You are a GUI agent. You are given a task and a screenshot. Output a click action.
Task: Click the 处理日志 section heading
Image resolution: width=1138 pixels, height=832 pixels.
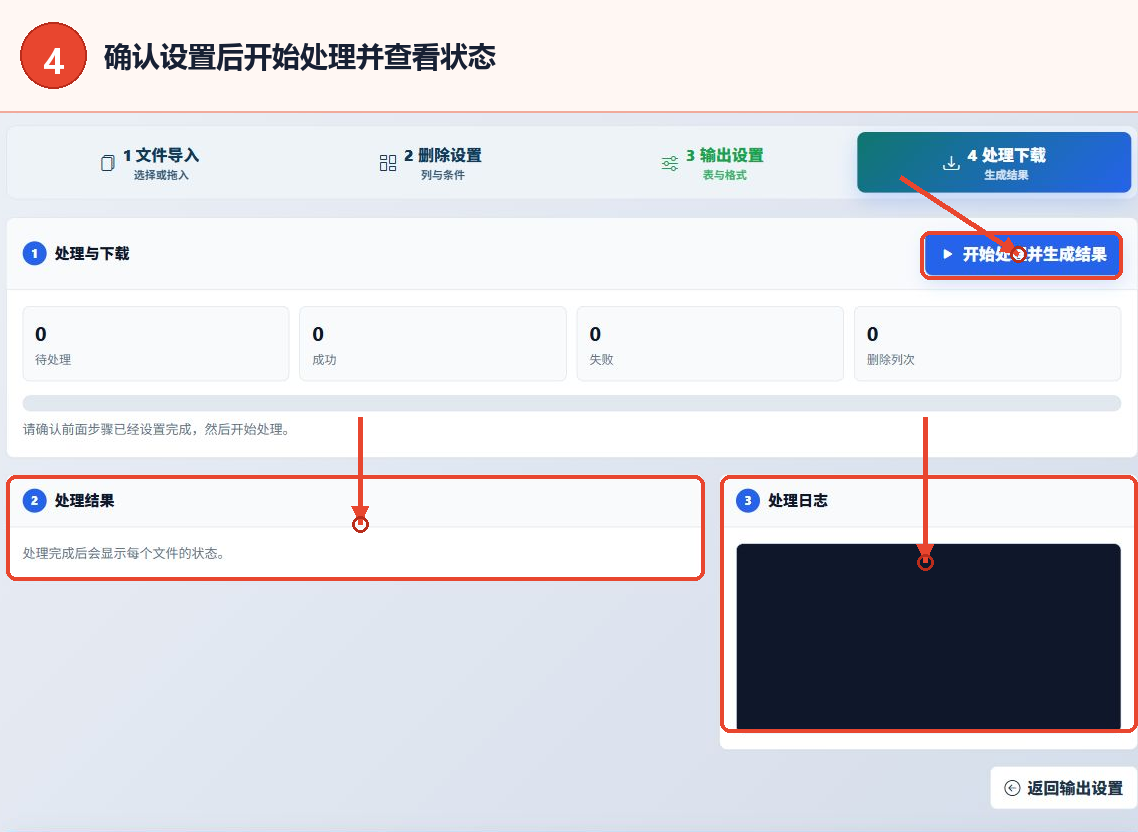pos(798,500)
